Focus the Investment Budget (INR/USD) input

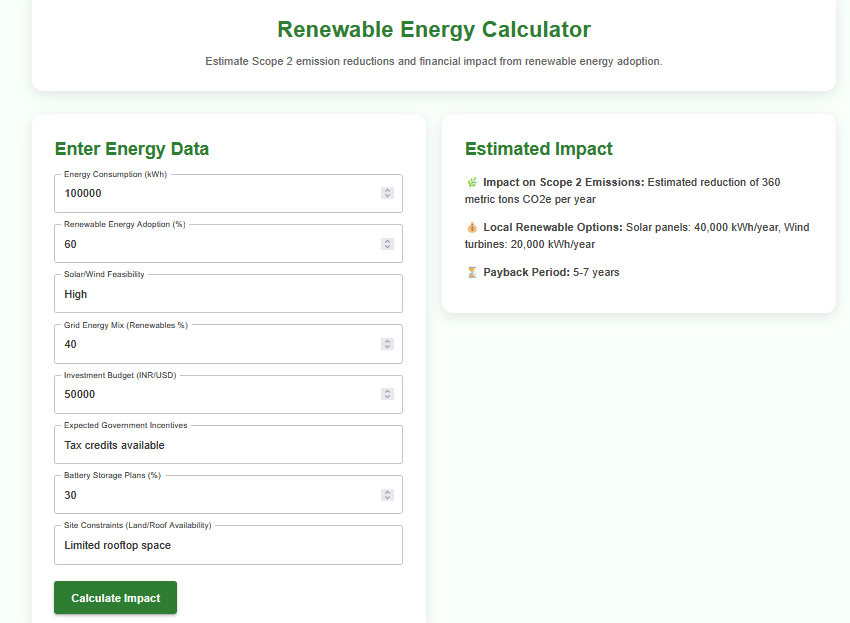click(x=228, y=394)
